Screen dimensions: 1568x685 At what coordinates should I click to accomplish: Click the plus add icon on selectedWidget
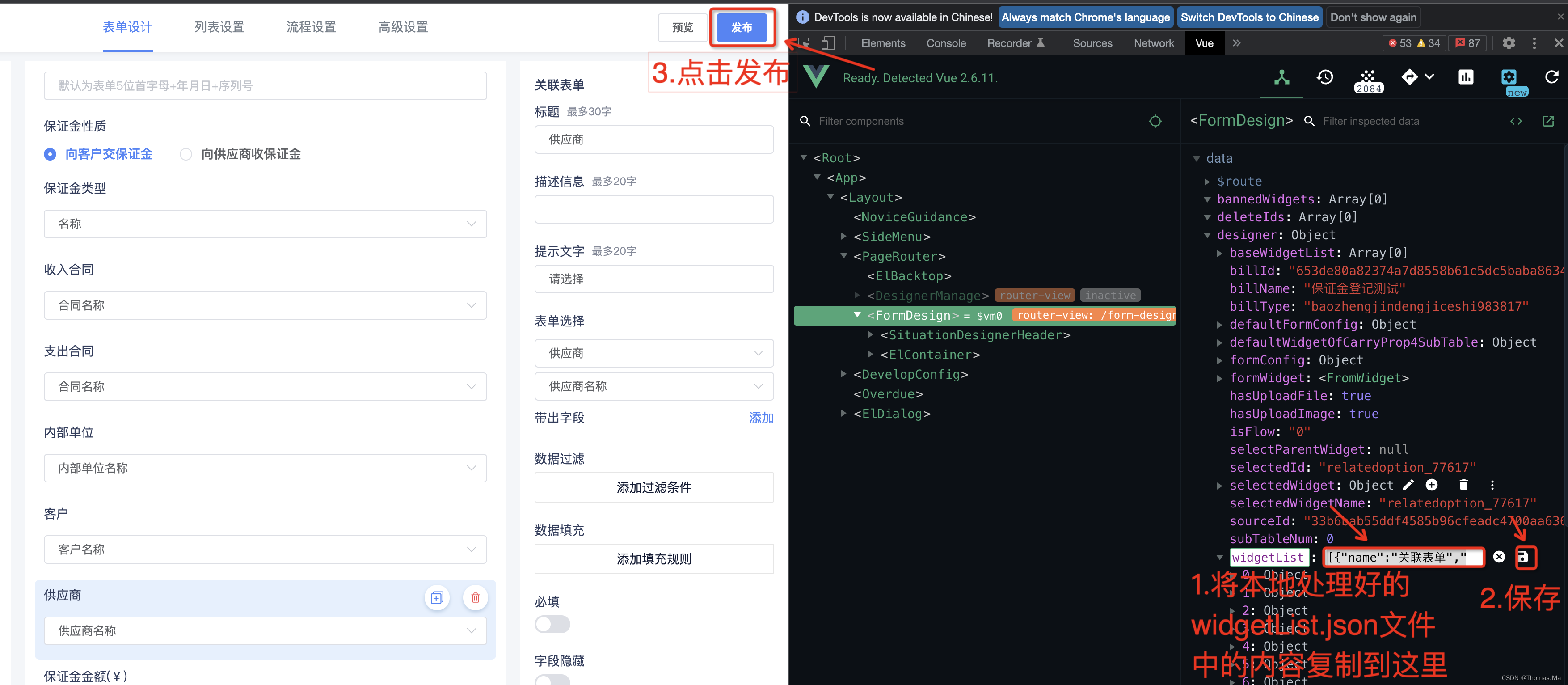click(1432, 485)
